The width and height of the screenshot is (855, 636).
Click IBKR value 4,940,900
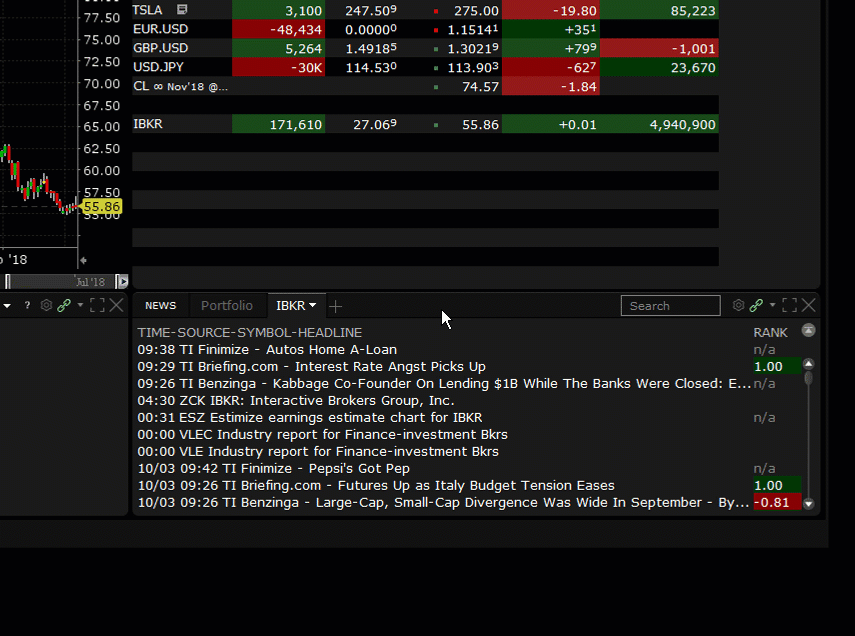coord(659,124)
